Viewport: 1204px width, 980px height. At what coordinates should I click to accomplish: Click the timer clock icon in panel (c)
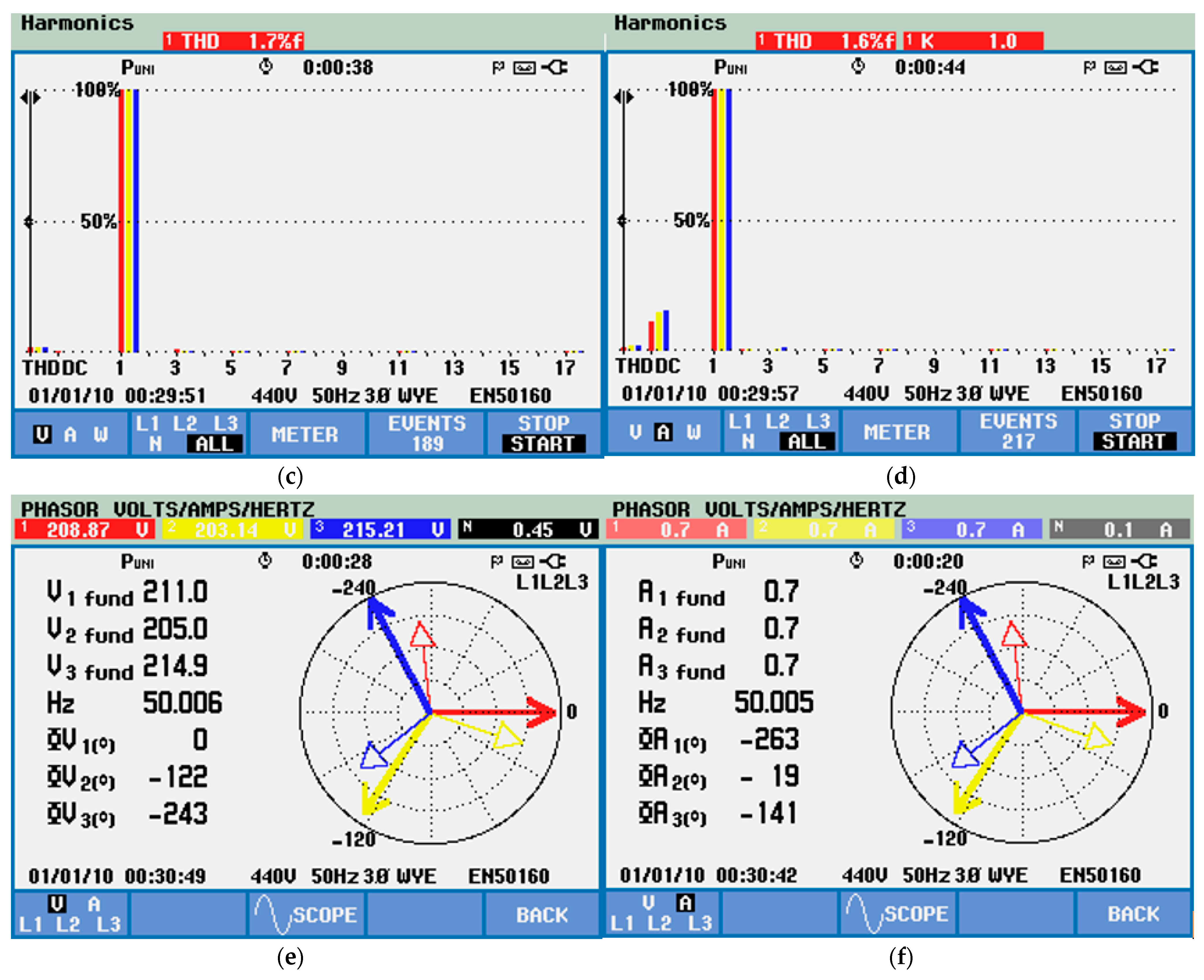tap(266, 67)
